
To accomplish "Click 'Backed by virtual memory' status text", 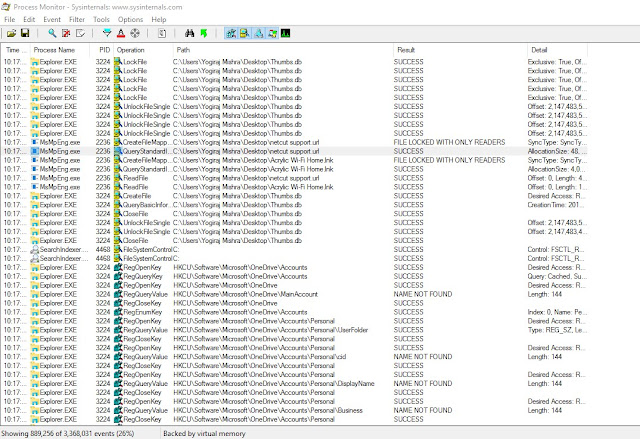I will [204, 433].
